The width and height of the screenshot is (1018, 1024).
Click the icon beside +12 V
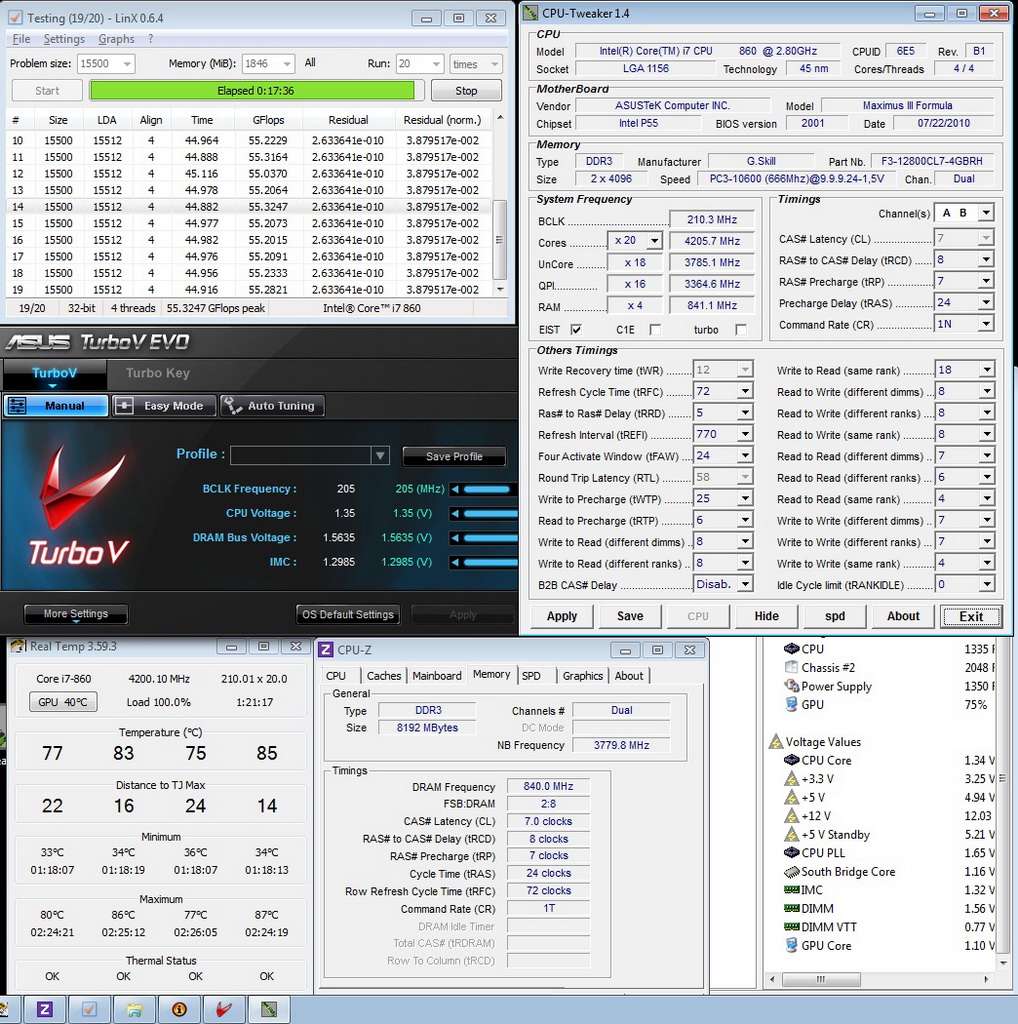pyautogui.click(x=791, y=816)
